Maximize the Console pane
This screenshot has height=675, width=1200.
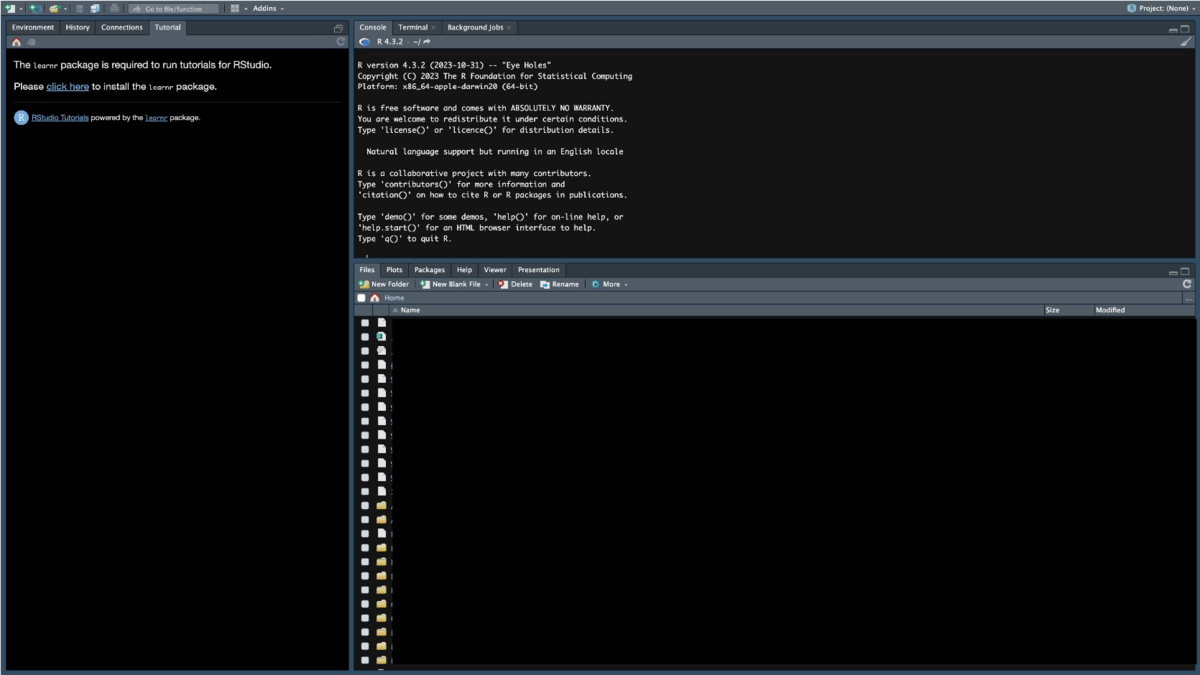pyautogui.click(x=1185, y=29)
